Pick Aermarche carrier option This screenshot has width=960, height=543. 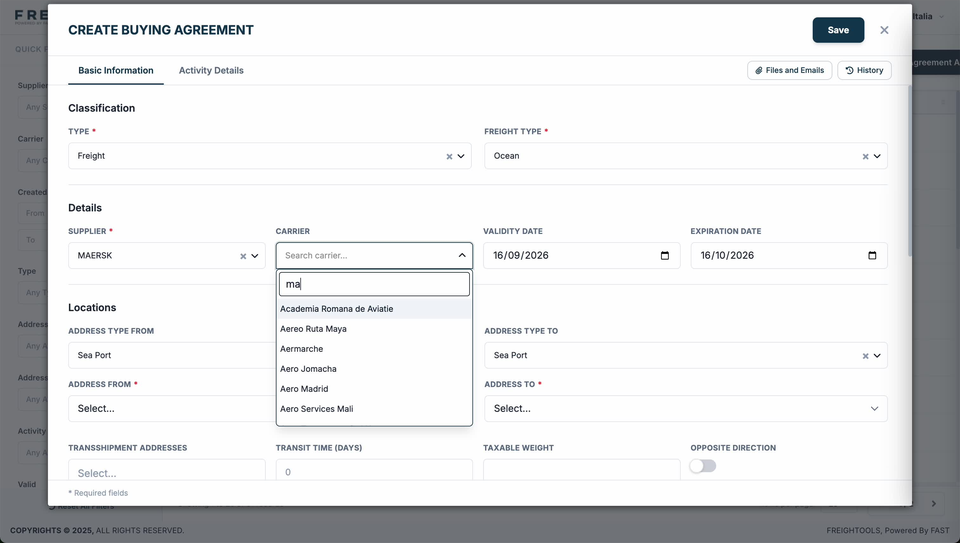point(374,349)
